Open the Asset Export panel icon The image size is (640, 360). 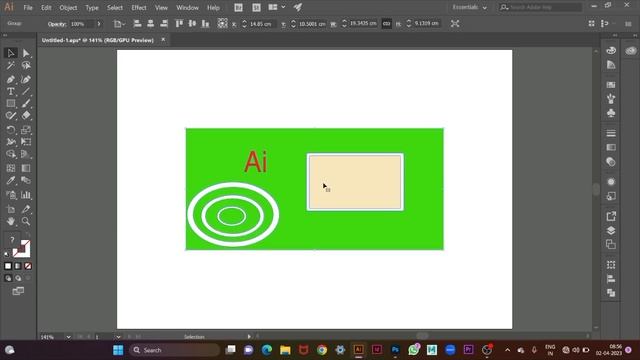tap(611, 216)
